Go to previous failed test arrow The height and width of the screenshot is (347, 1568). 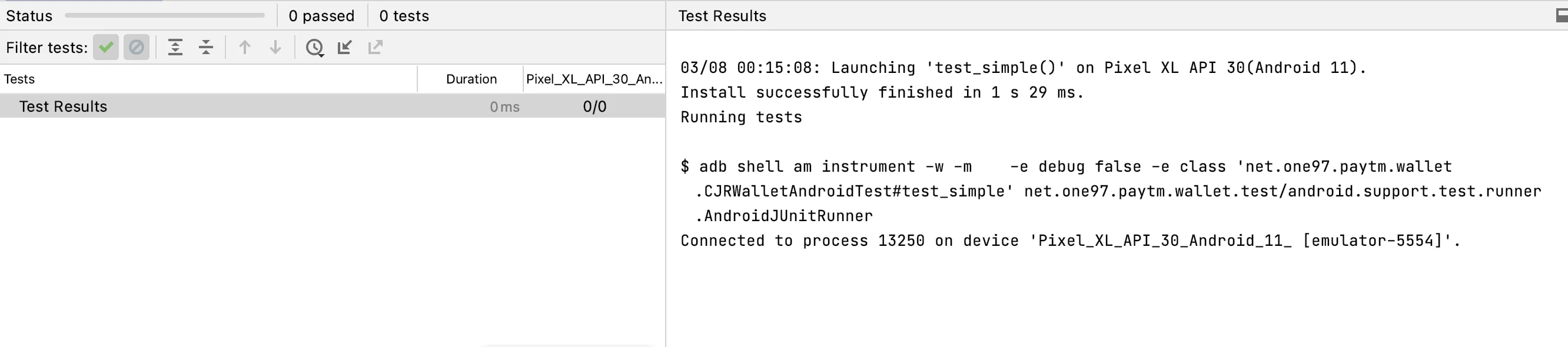245,48
